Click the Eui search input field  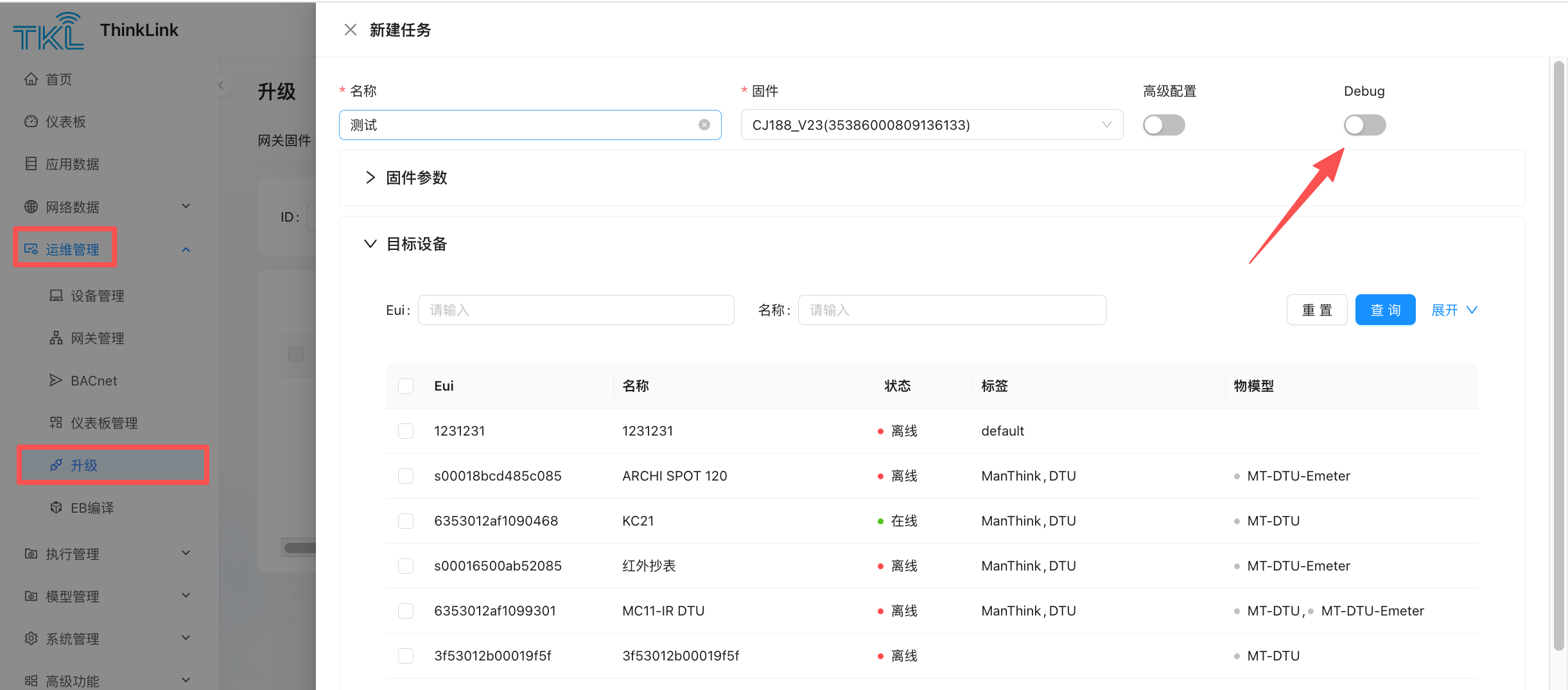[x=575, y=310]
